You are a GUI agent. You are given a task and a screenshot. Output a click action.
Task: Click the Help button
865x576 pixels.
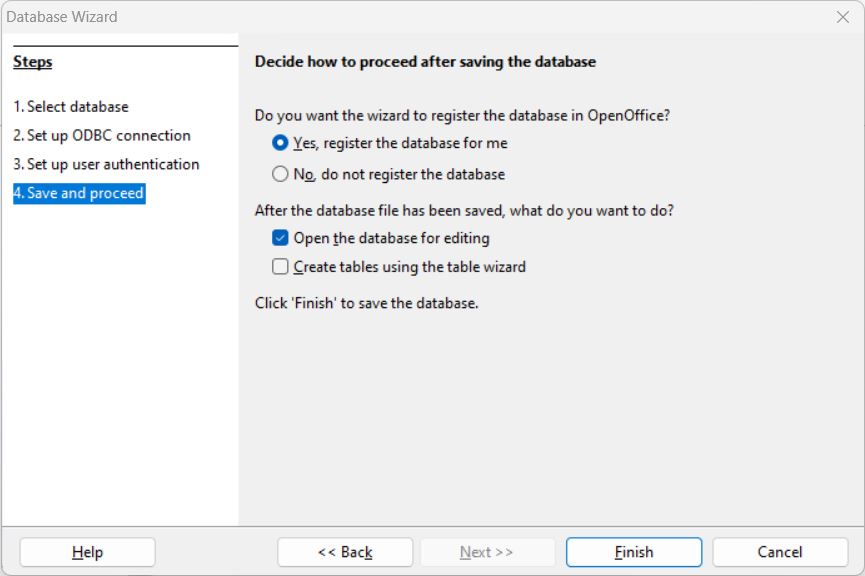88,552
